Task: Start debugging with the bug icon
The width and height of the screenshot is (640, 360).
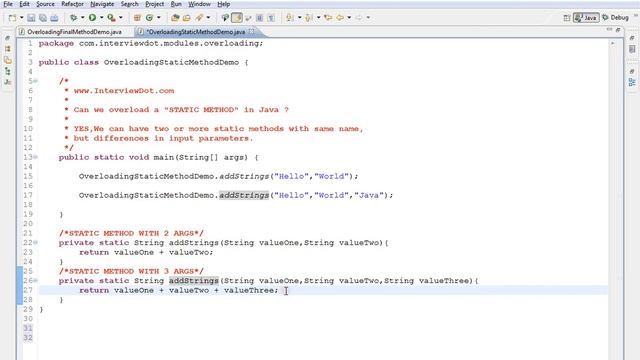Action: point(73,18)
